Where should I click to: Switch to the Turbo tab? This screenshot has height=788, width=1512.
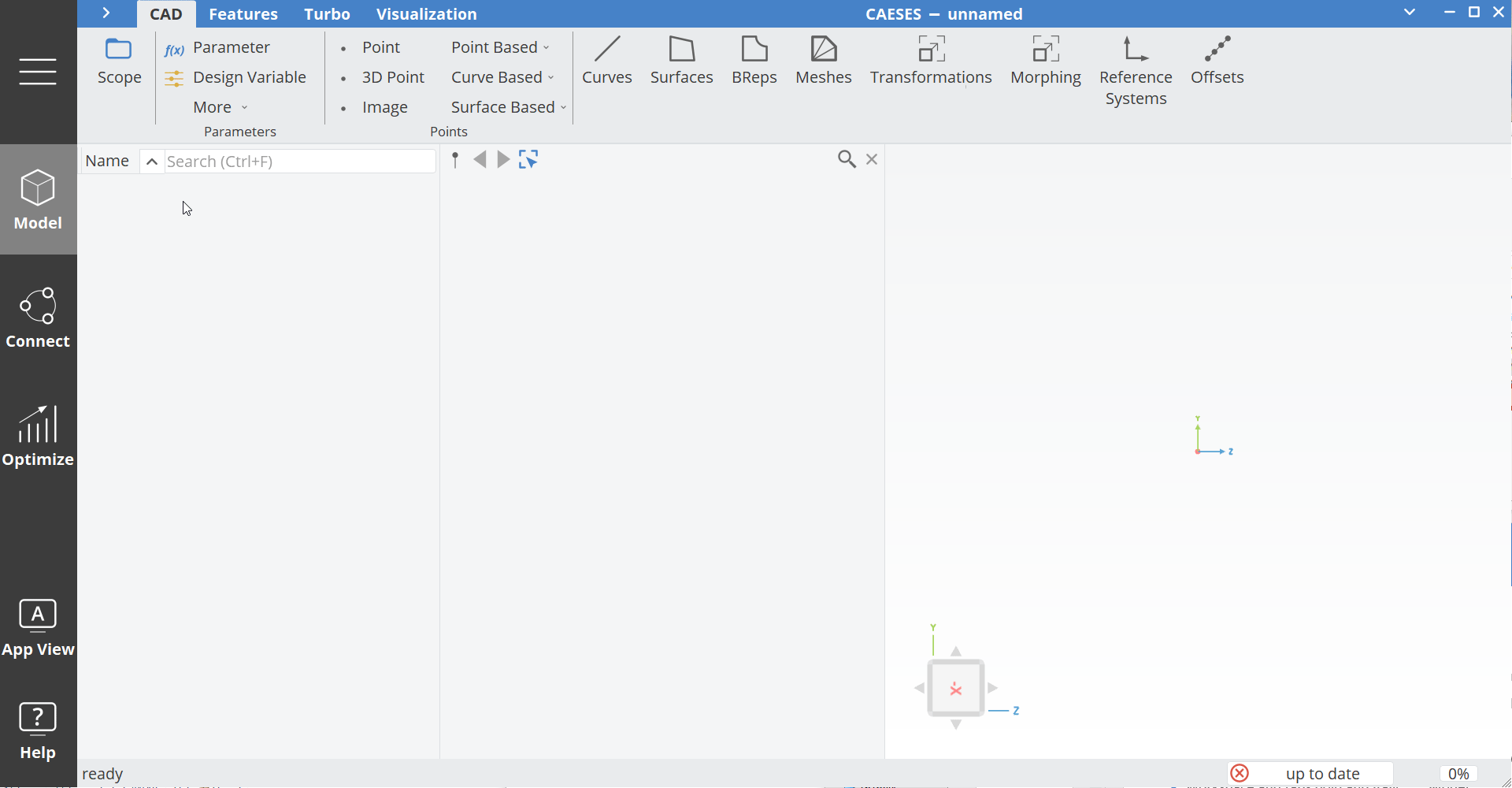pyautogui.click(x=327, y=13)
